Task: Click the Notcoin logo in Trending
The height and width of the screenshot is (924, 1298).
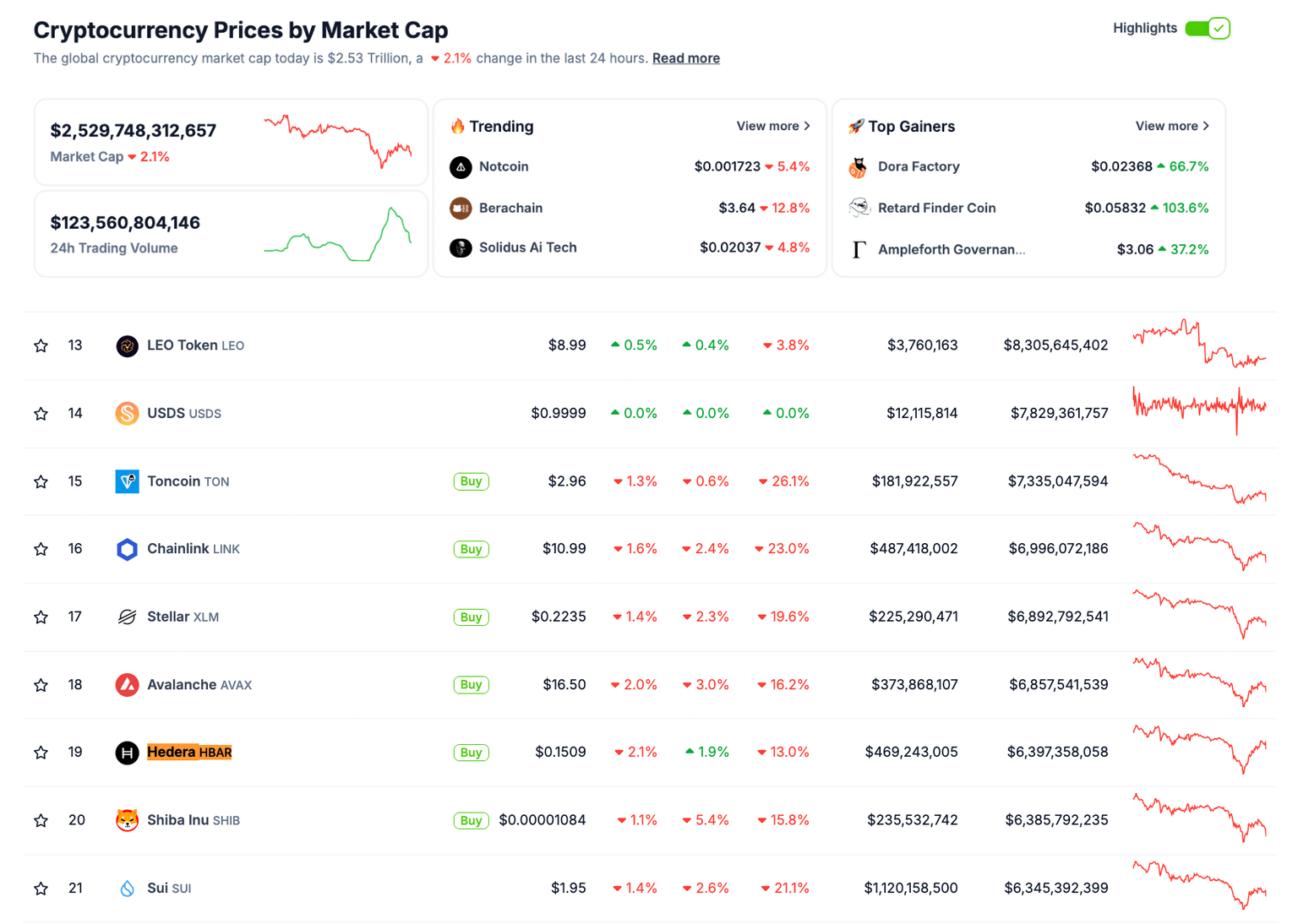Action: [461, 166]
